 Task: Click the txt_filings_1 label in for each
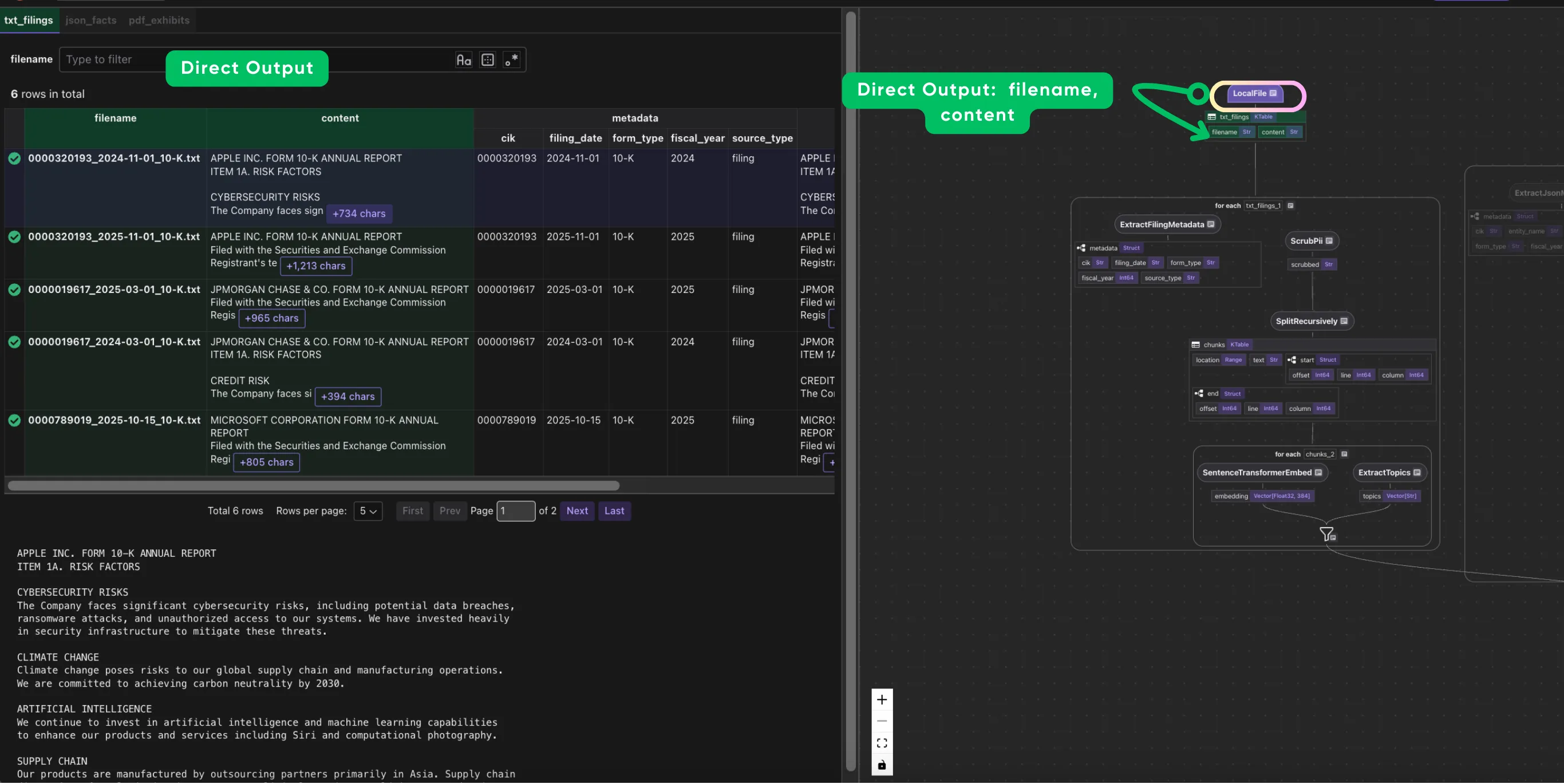click(1263, 205)
